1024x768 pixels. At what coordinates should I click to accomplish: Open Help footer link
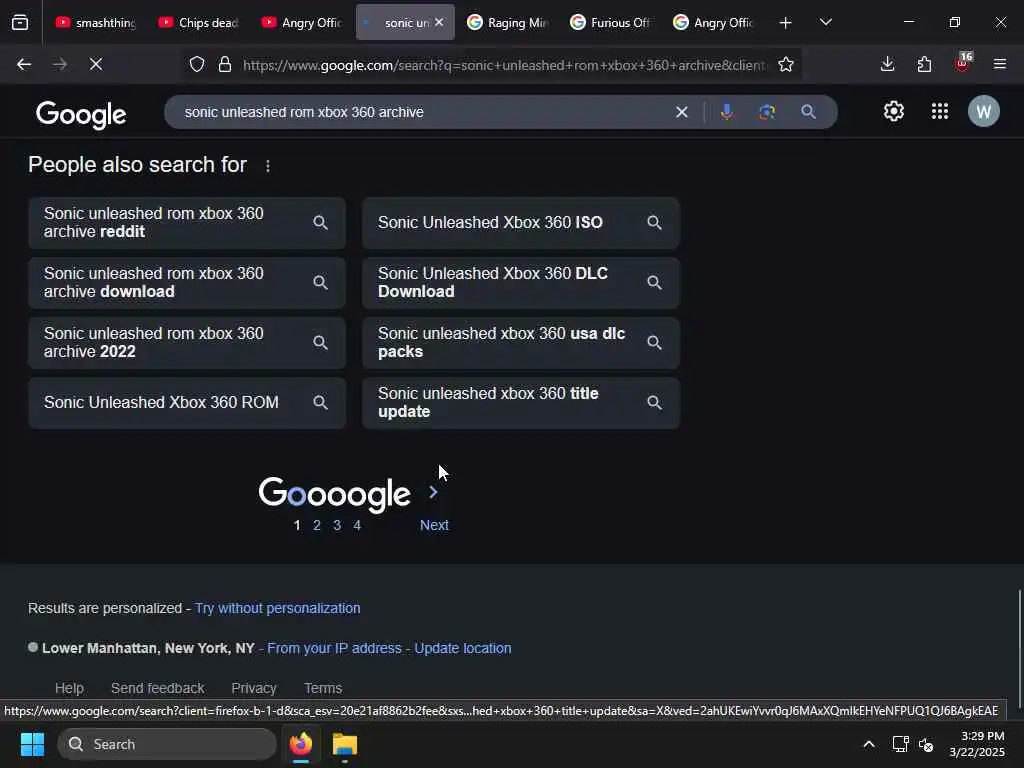point(69,688)
